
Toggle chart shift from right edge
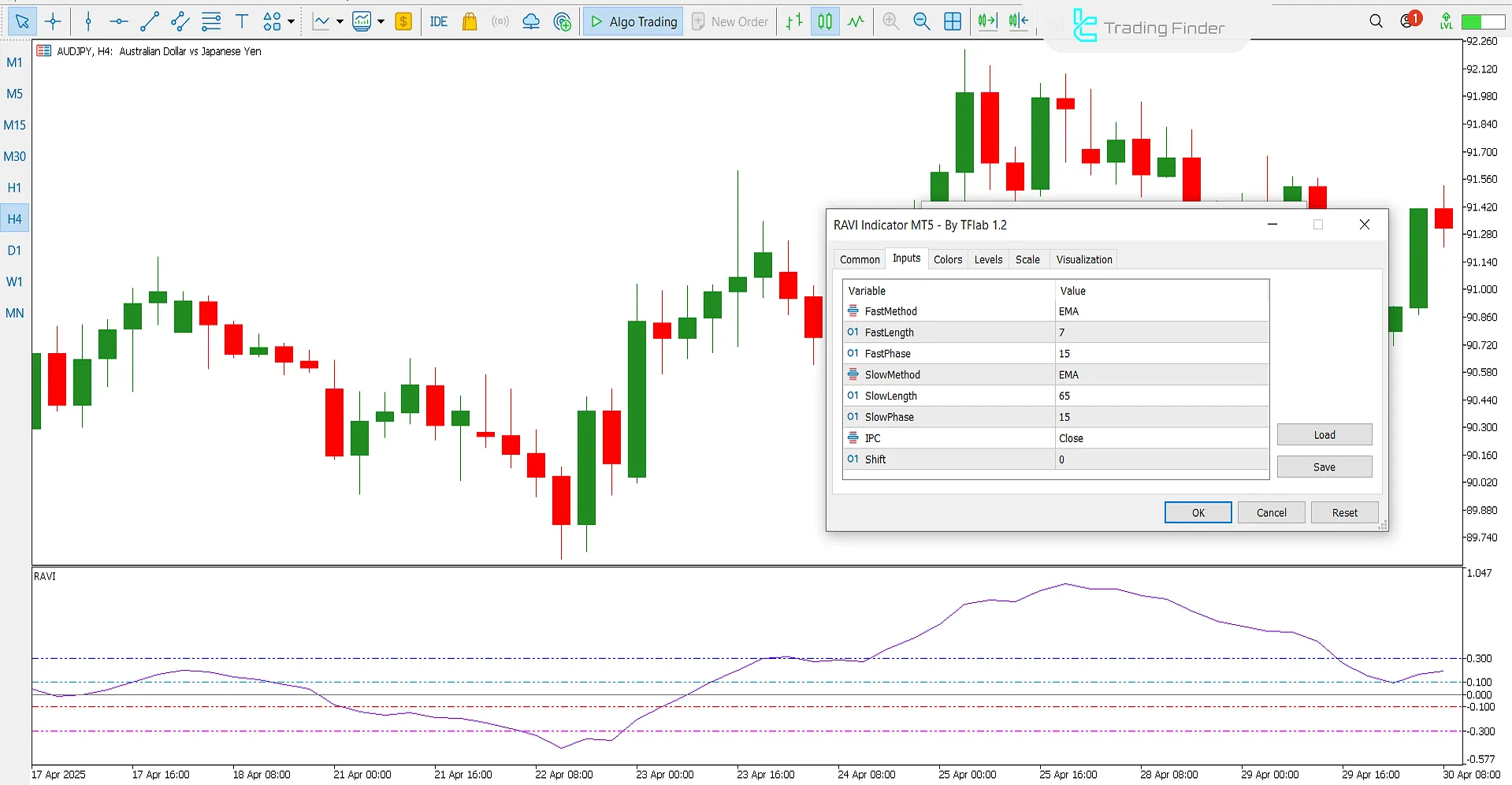[x=1017, y=21]
